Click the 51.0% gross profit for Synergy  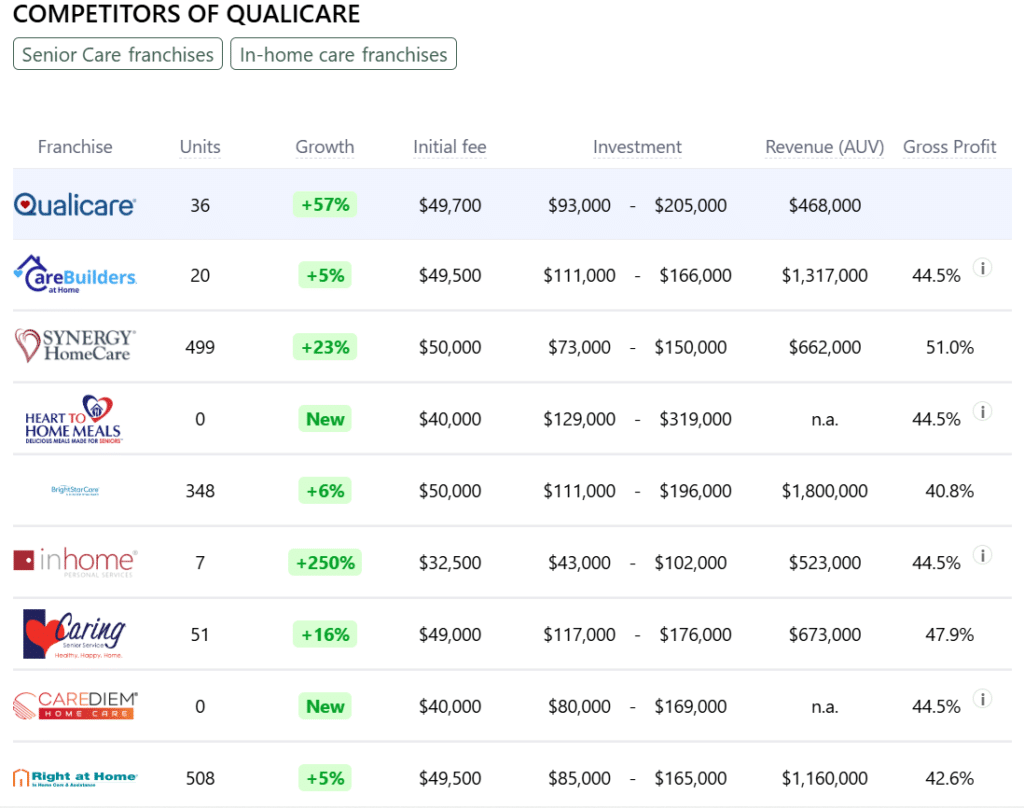tap(950, 347)
